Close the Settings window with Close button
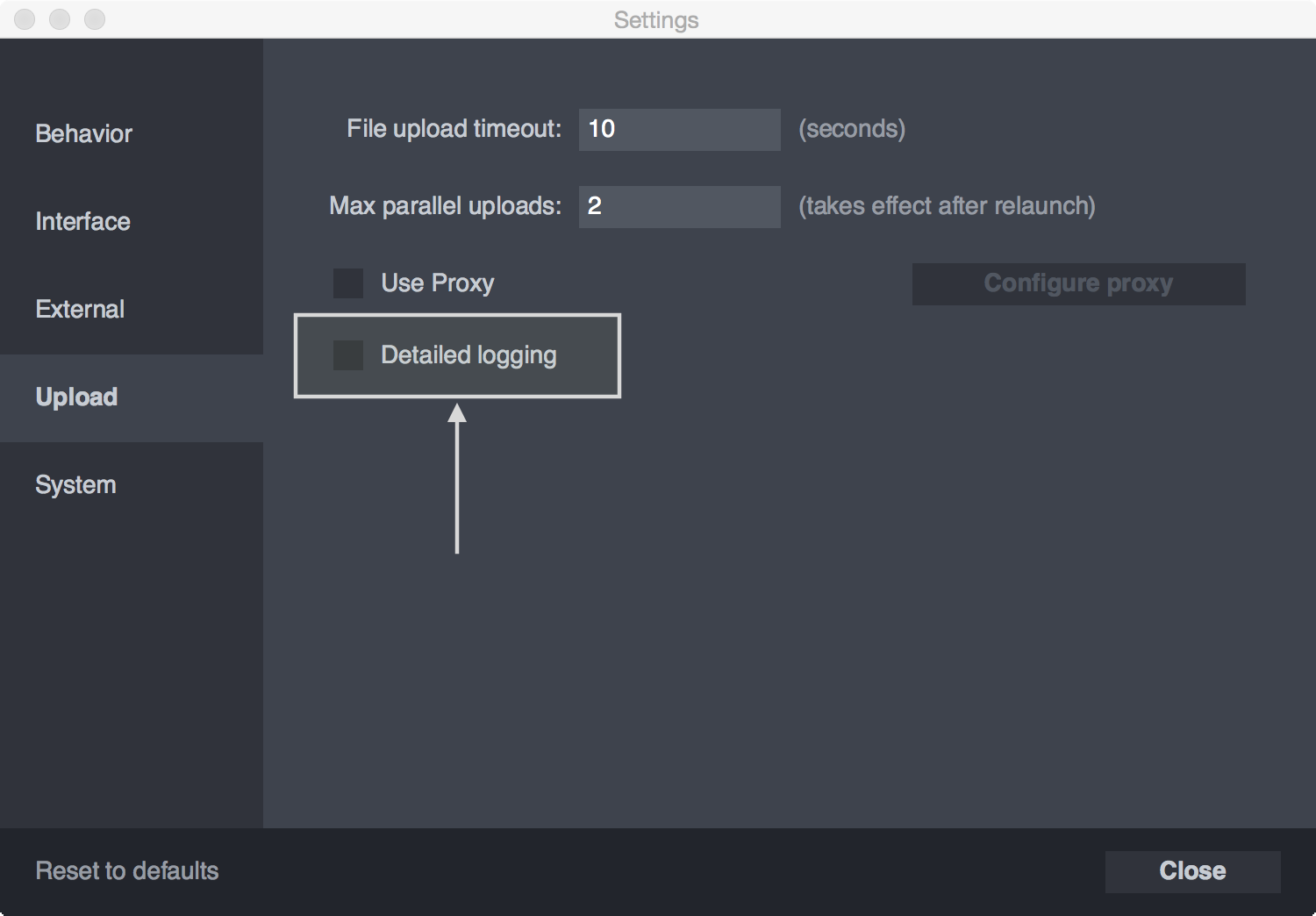1316x916 pixels. 1191,871
